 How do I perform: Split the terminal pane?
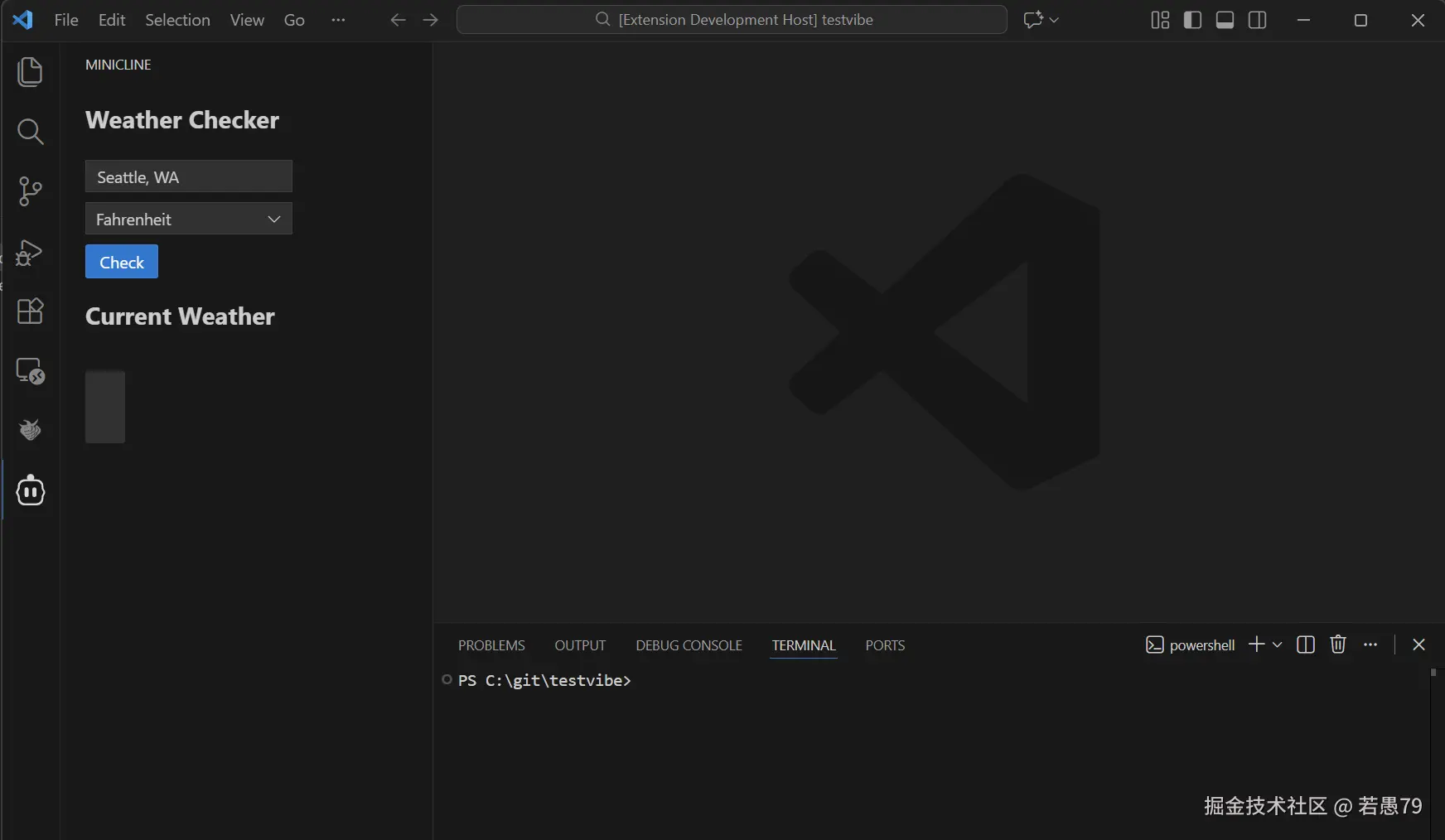click(1306, 644)
